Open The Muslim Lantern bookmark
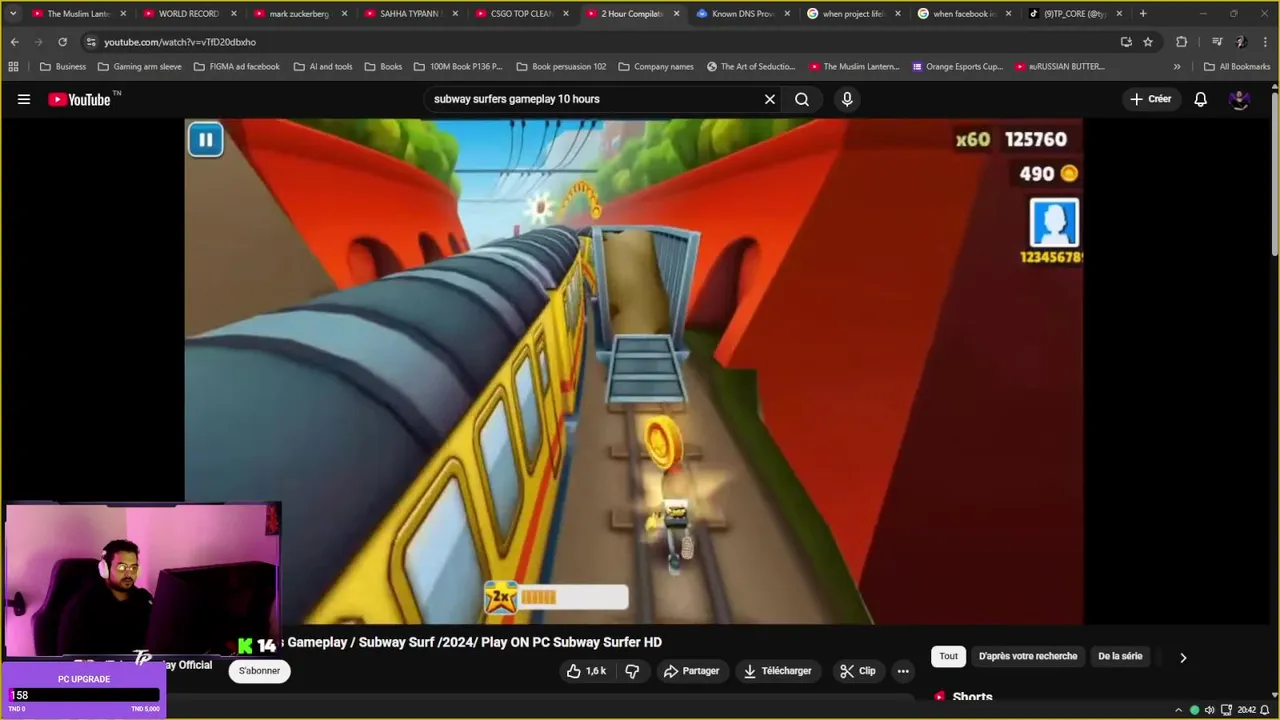The image size is (1280, 720). click(854, 67)
